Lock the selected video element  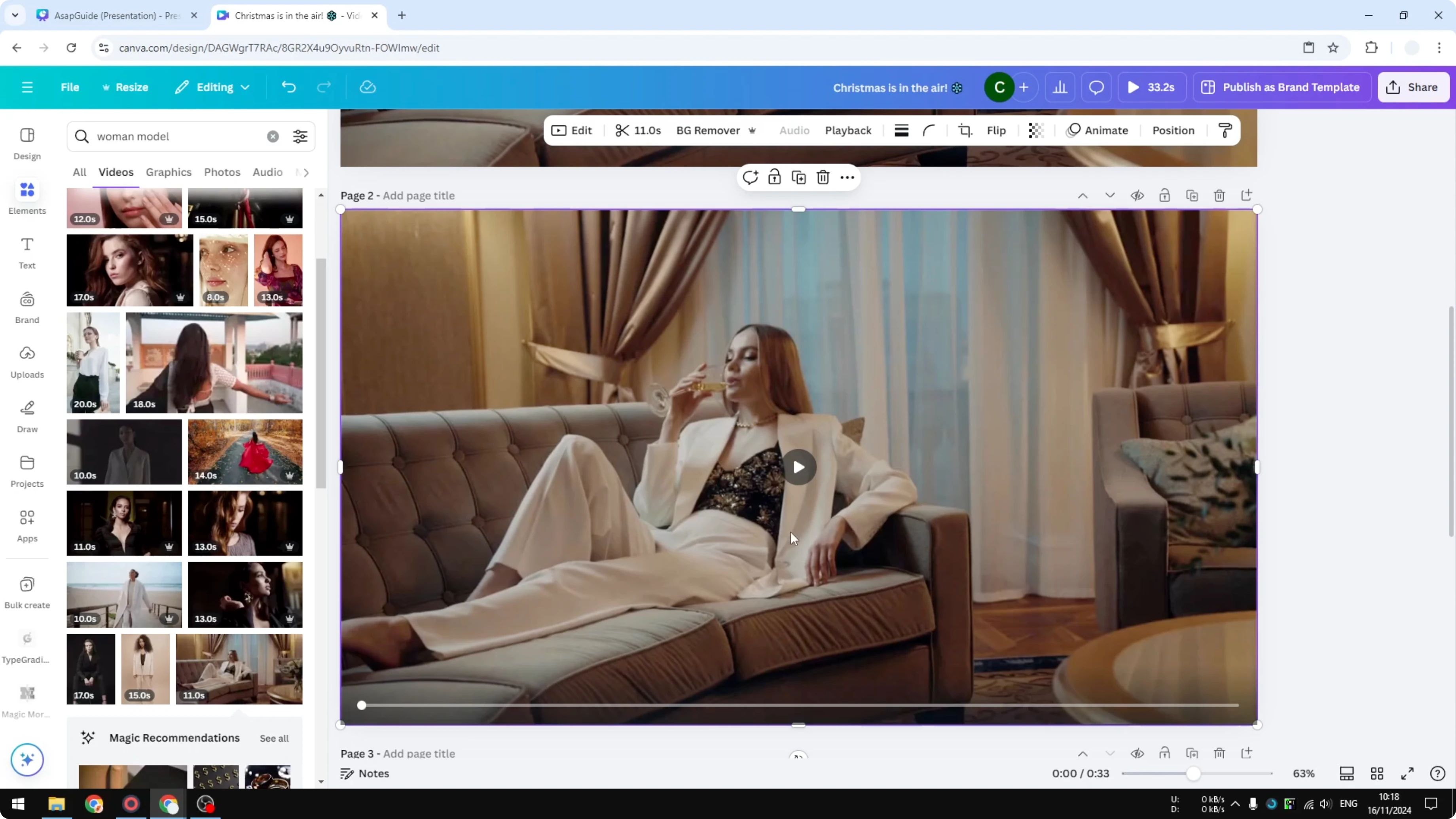(x=774, y=177)
